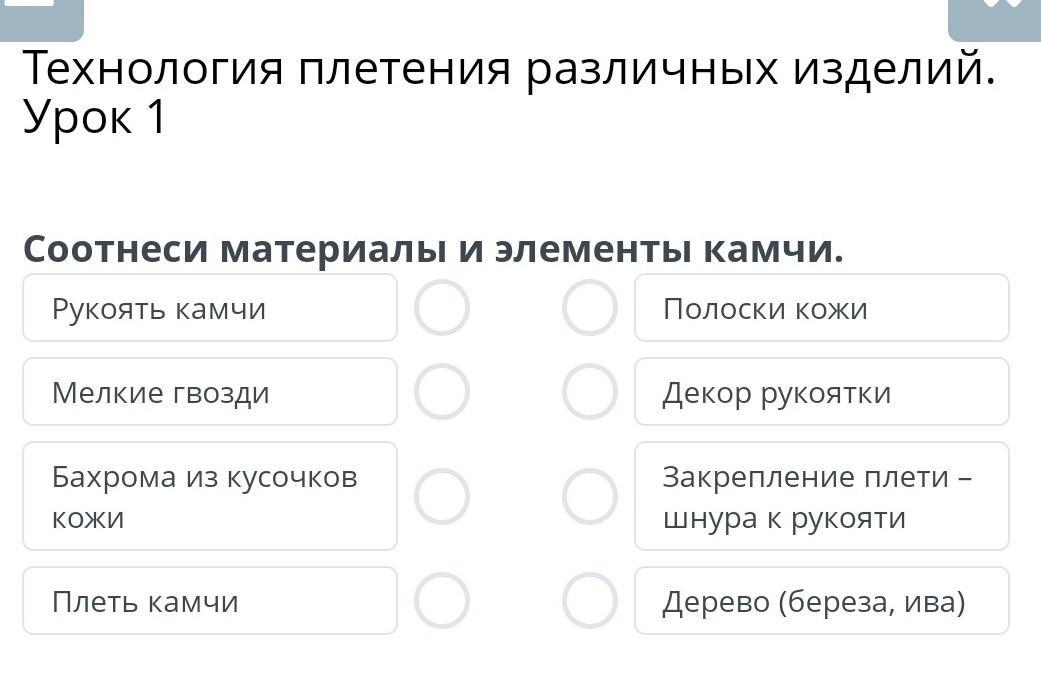Tap the Бахрома из кусочков кожи card
The image size is (1041, 689).
point(210,496)
